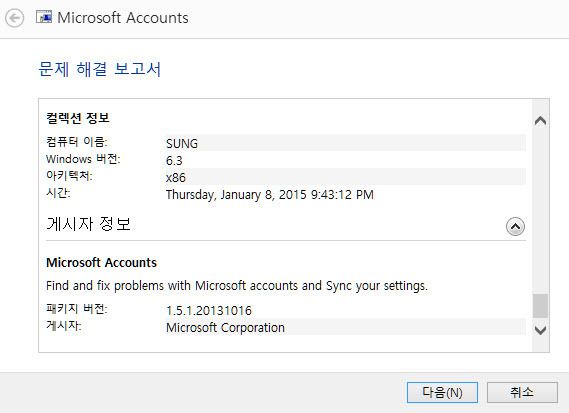
Task: Click the report scrollbar thumb
Action: (541, 306)
